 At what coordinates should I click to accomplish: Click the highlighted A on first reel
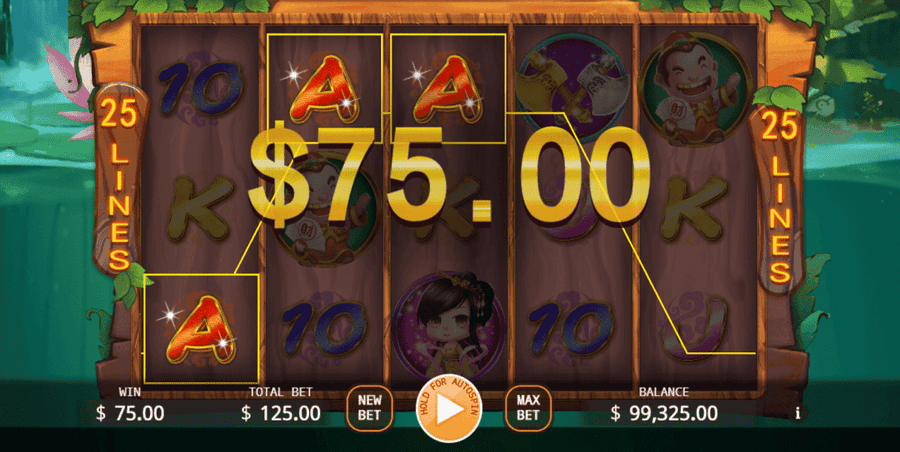pyautogui.click(x=201, y=329)
